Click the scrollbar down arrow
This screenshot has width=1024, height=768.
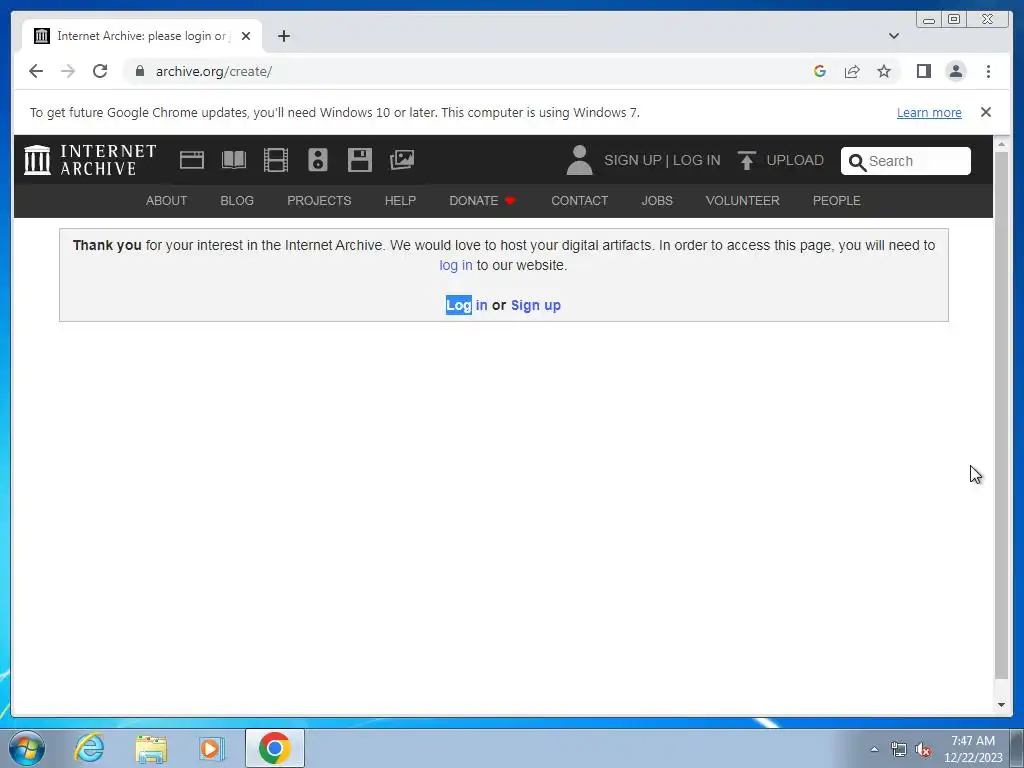[1001, 705]
